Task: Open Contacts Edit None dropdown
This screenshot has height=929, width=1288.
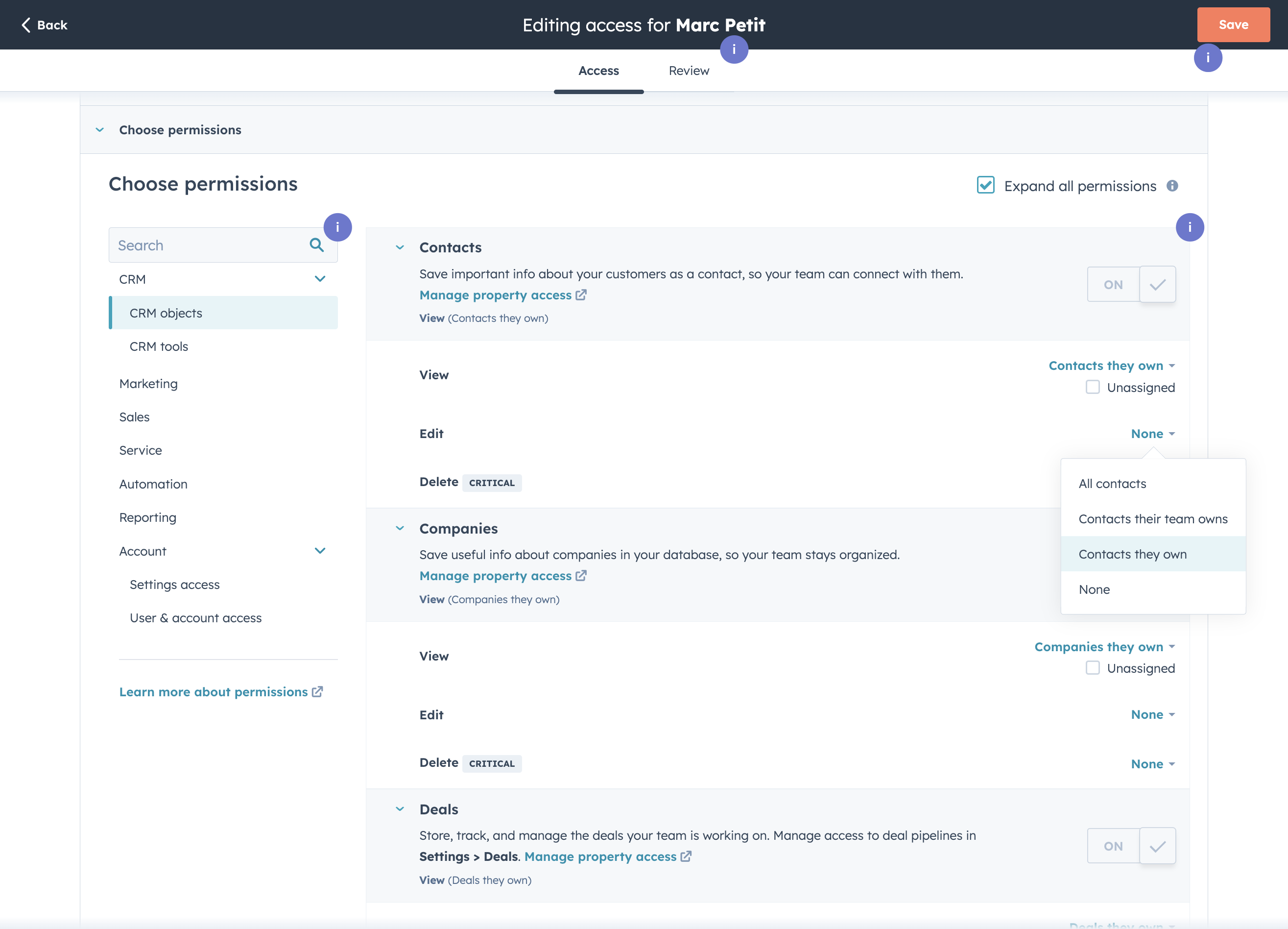Action: point(1153,434)
